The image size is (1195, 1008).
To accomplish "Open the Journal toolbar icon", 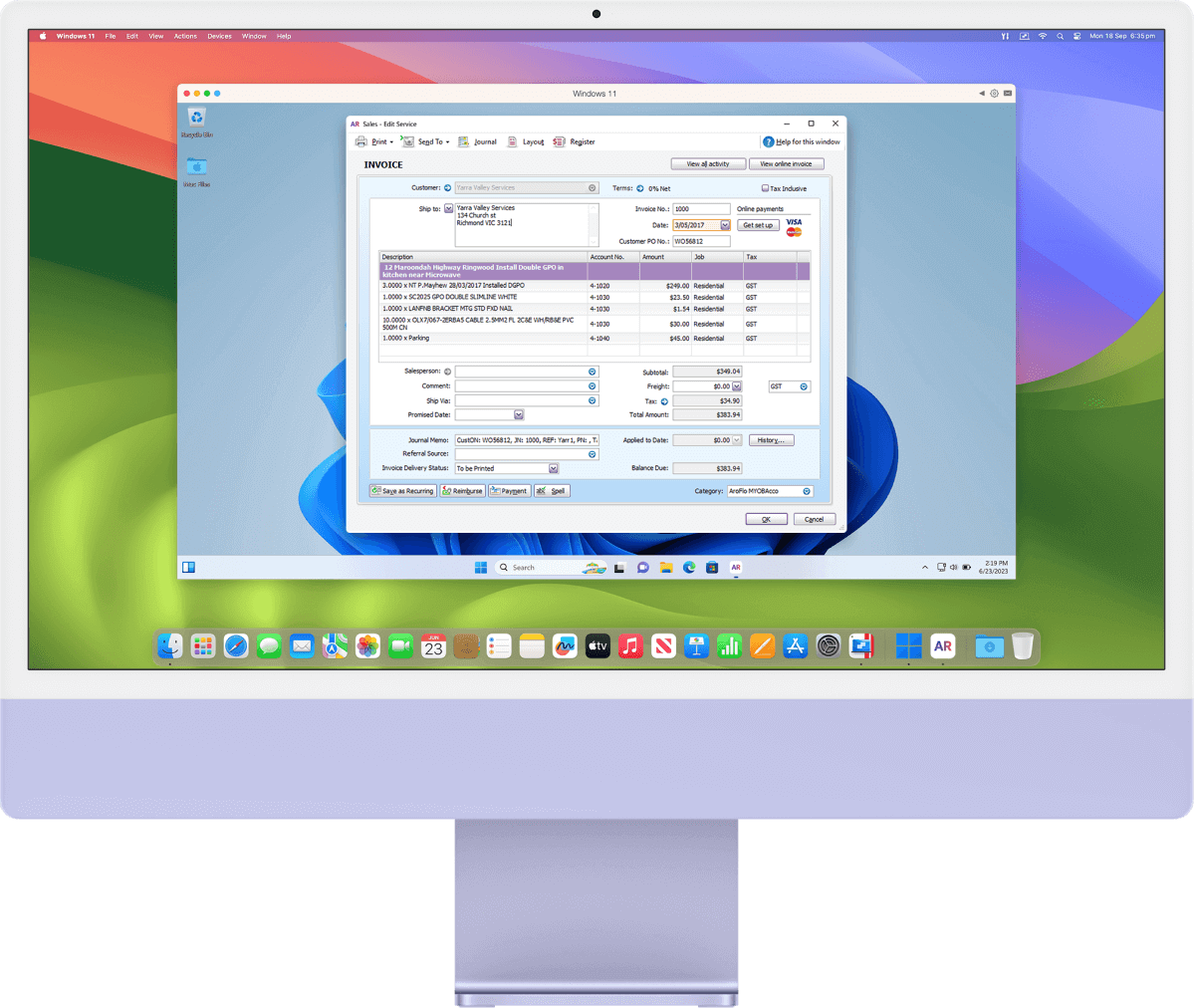I will coord(463,141).
